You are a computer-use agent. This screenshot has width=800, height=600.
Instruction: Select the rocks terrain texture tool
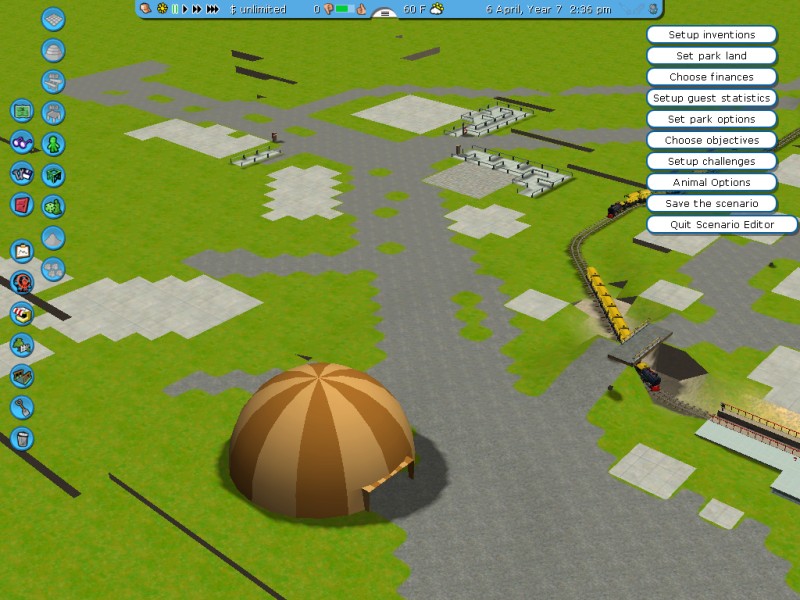(x=53, y=269)
